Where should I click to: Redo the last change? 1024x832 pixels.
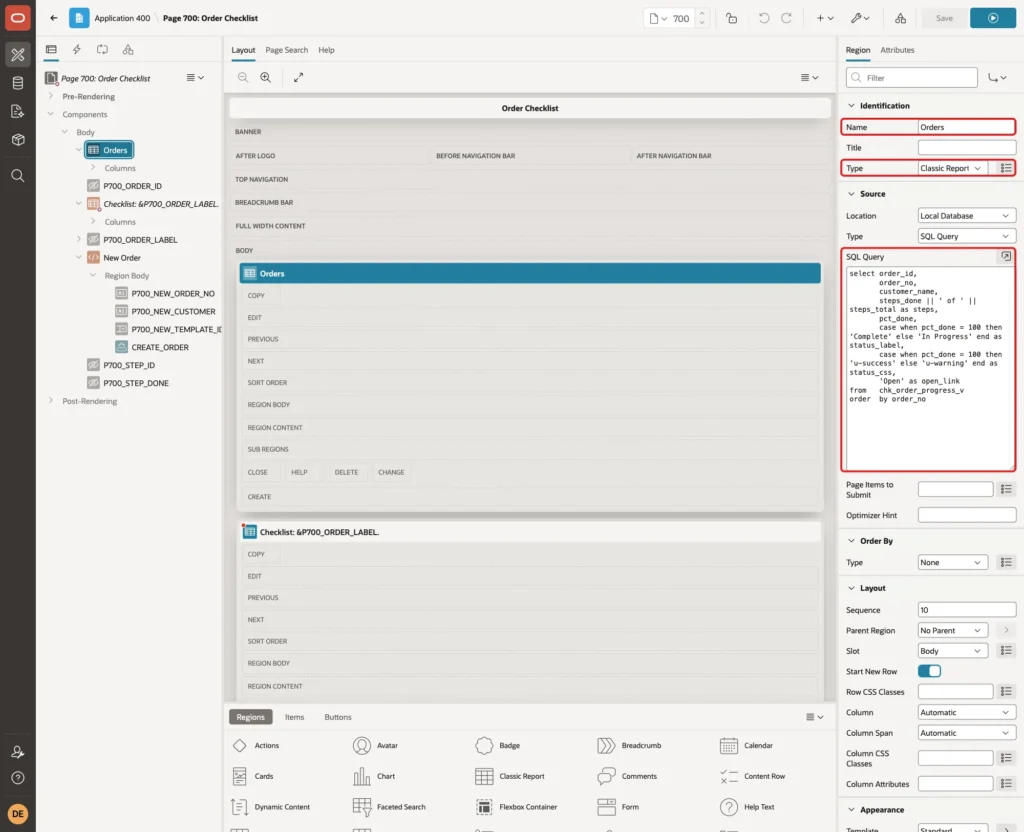pyautogui.click(x=787, y=18)
